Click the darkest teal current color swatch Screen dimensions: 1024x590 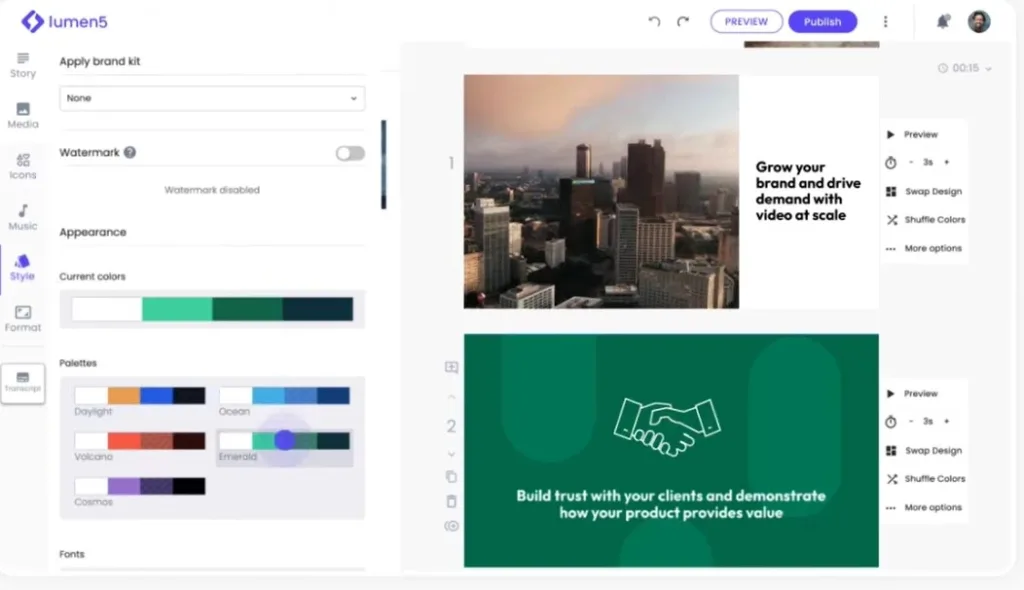point(318,309)
